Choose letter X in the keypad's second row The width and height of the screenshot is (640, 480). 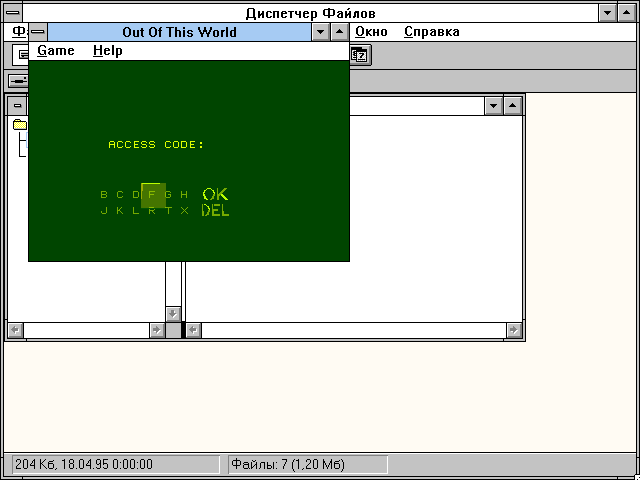184,211
